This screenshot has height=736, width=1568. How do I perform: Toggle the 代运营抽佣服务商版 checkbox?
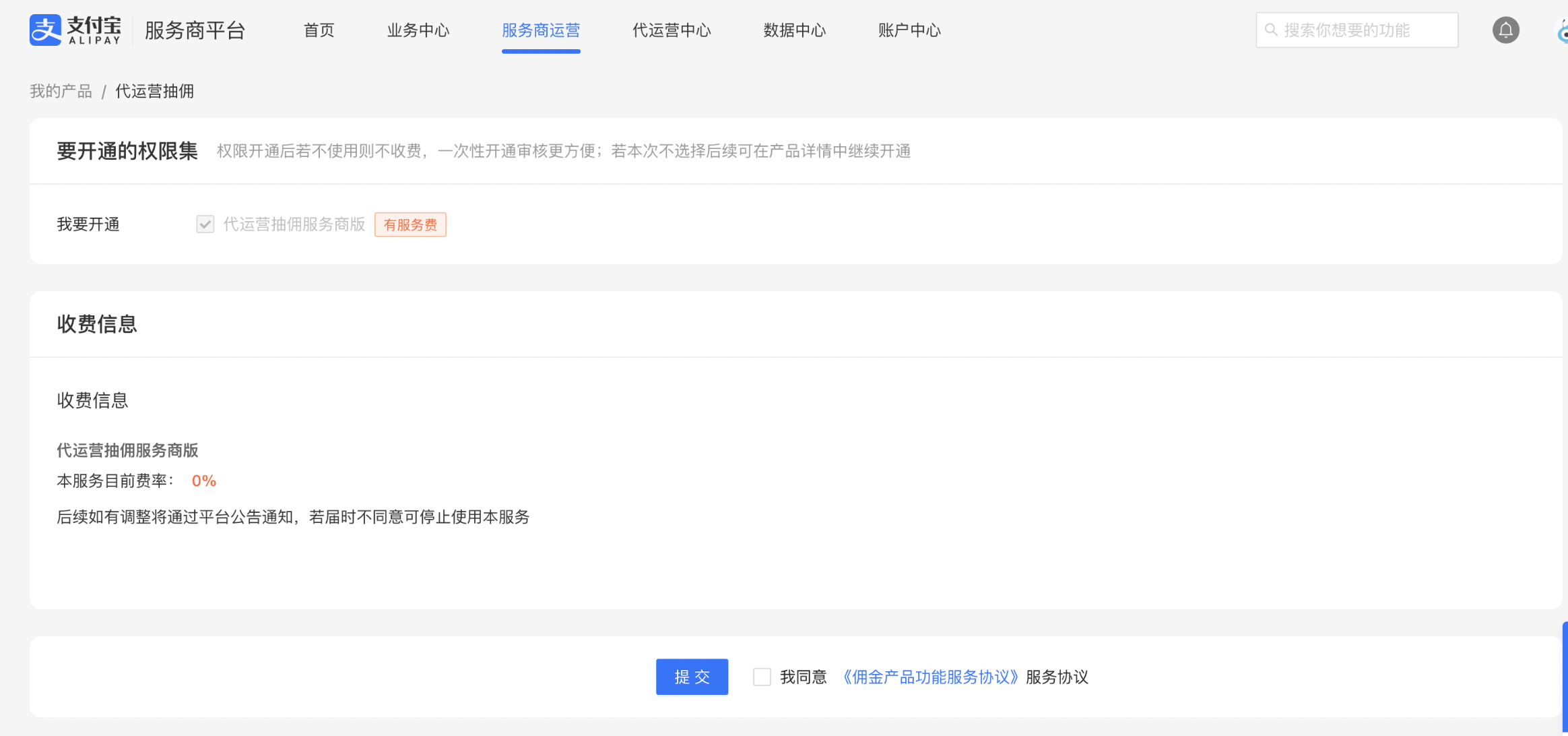tap(205, 224)
